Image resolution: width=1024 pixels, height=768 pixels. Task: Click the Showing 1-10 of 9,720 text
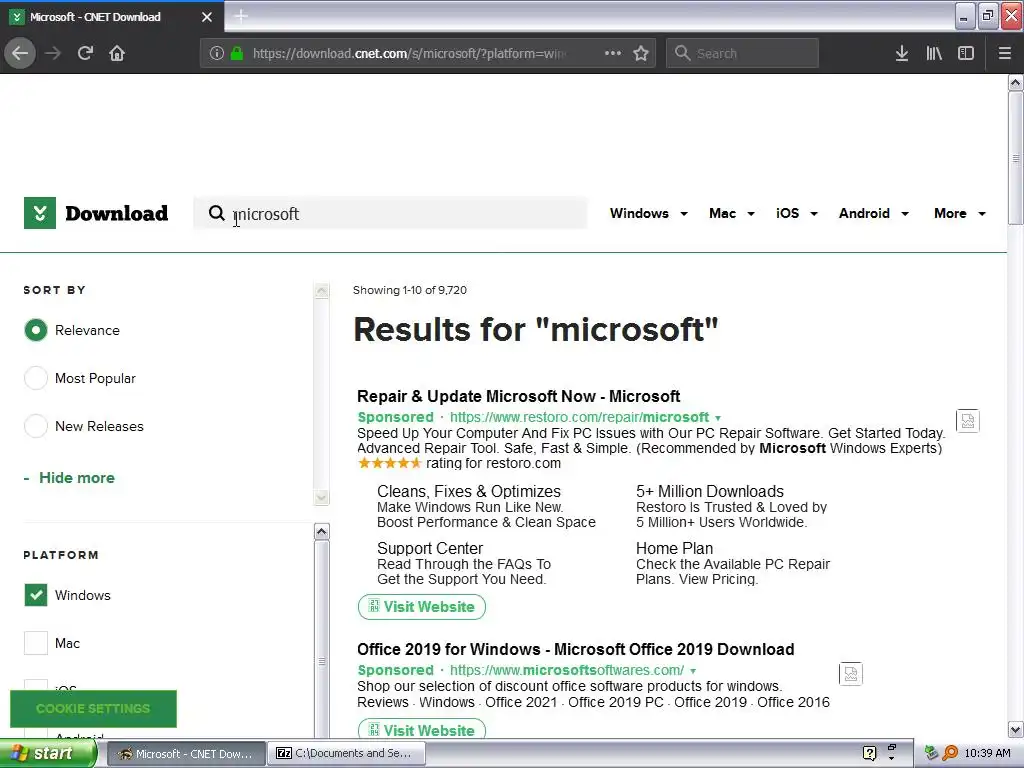pos(410,290)
